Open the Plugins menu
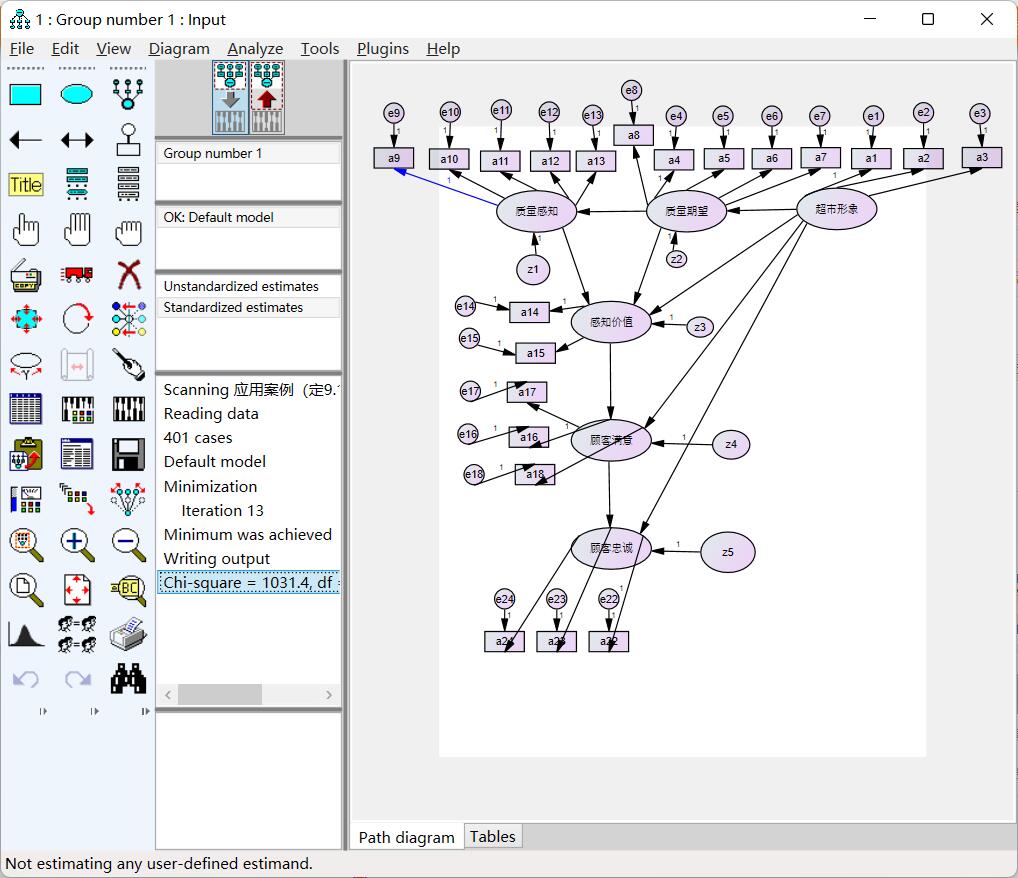This screenshot has height=878, width=1018. tap(383, 49)
